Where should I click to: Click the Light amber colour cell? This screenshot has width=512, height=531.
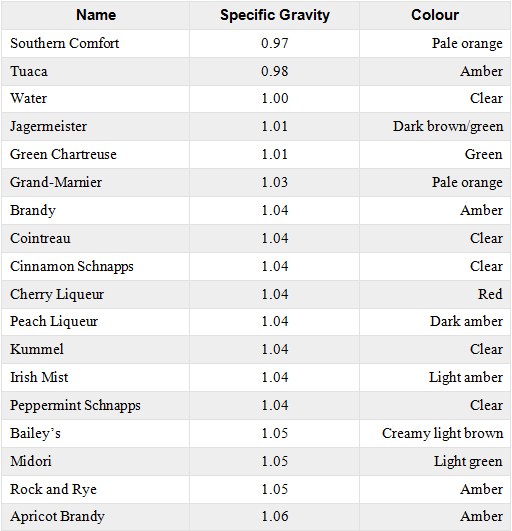[x=435, y=378]
